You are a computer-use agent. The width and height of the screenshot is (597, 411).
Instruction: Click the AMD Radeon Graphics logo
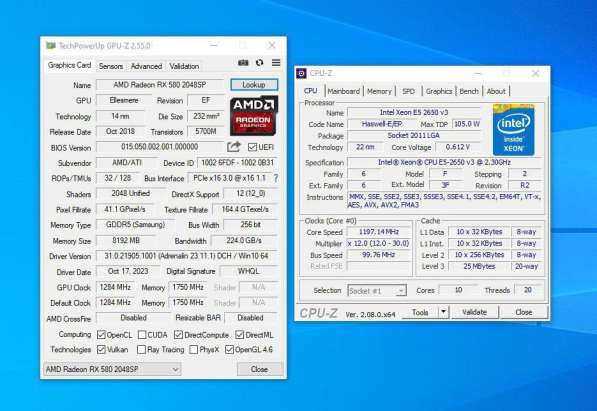coord(254,116)
